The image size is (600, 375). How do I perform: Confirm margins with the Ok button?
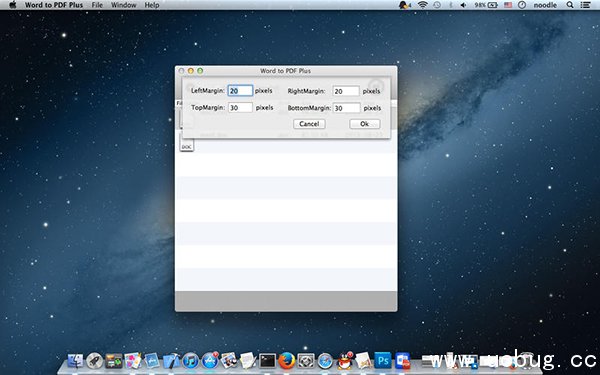click(x=365, y=124)
